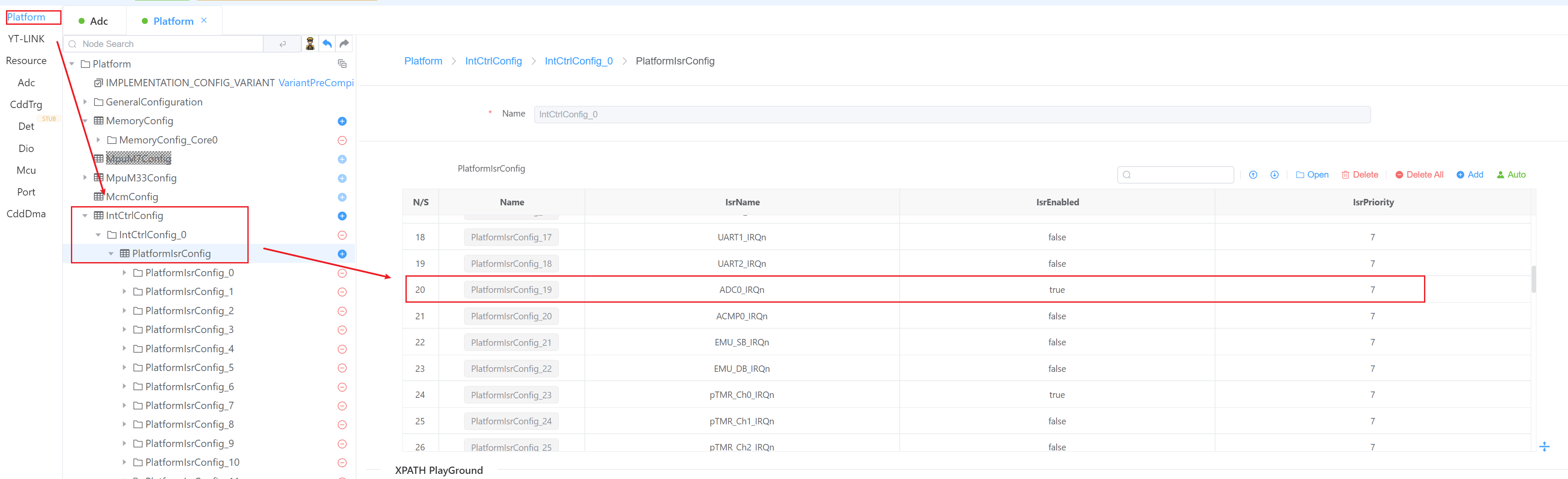
Task: Remove PlatformIsrConfig_6 with its minus icon
Action: point(342,387)
